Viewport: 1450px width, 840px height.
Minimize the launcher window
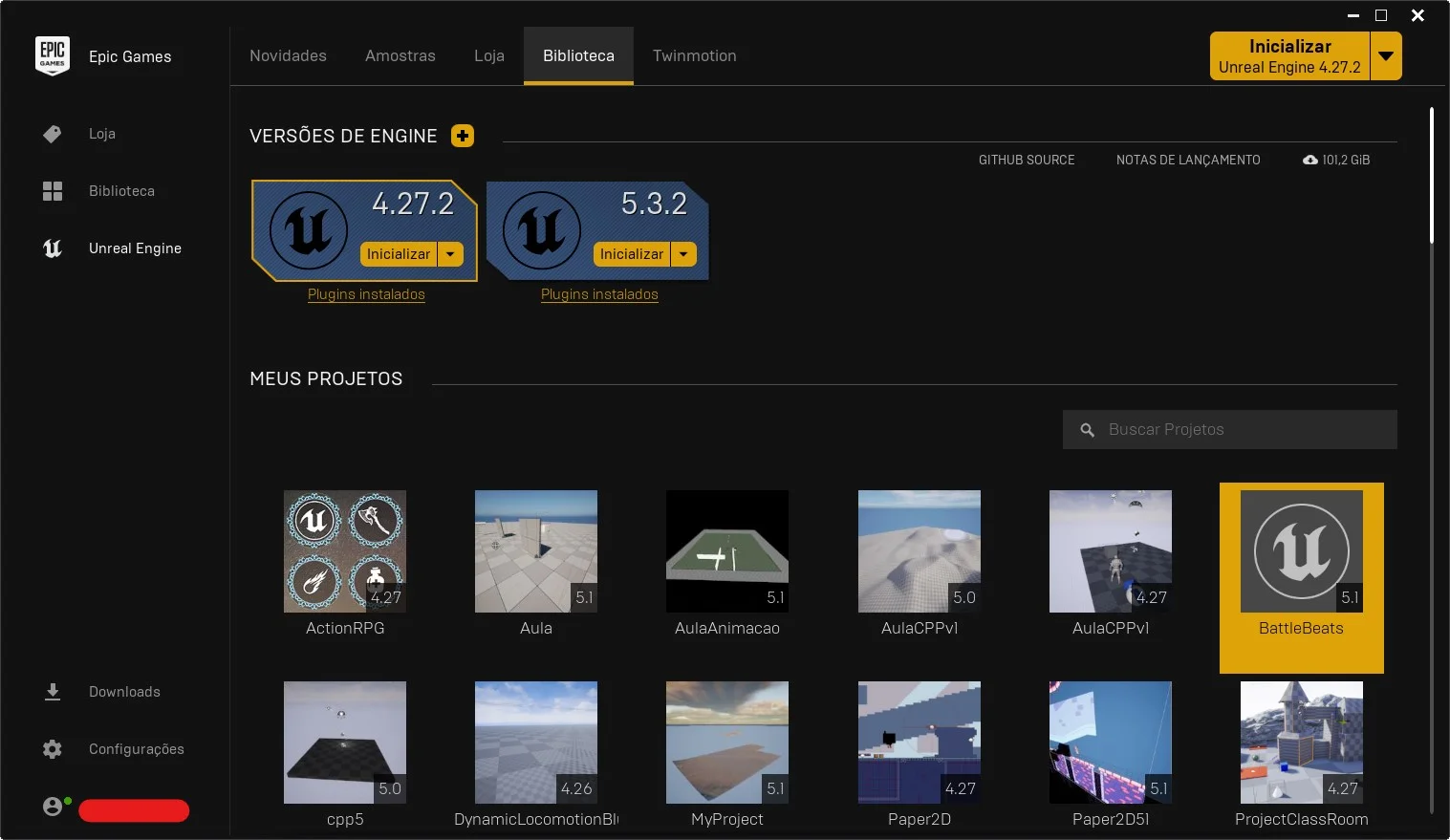coord(1353,15)
